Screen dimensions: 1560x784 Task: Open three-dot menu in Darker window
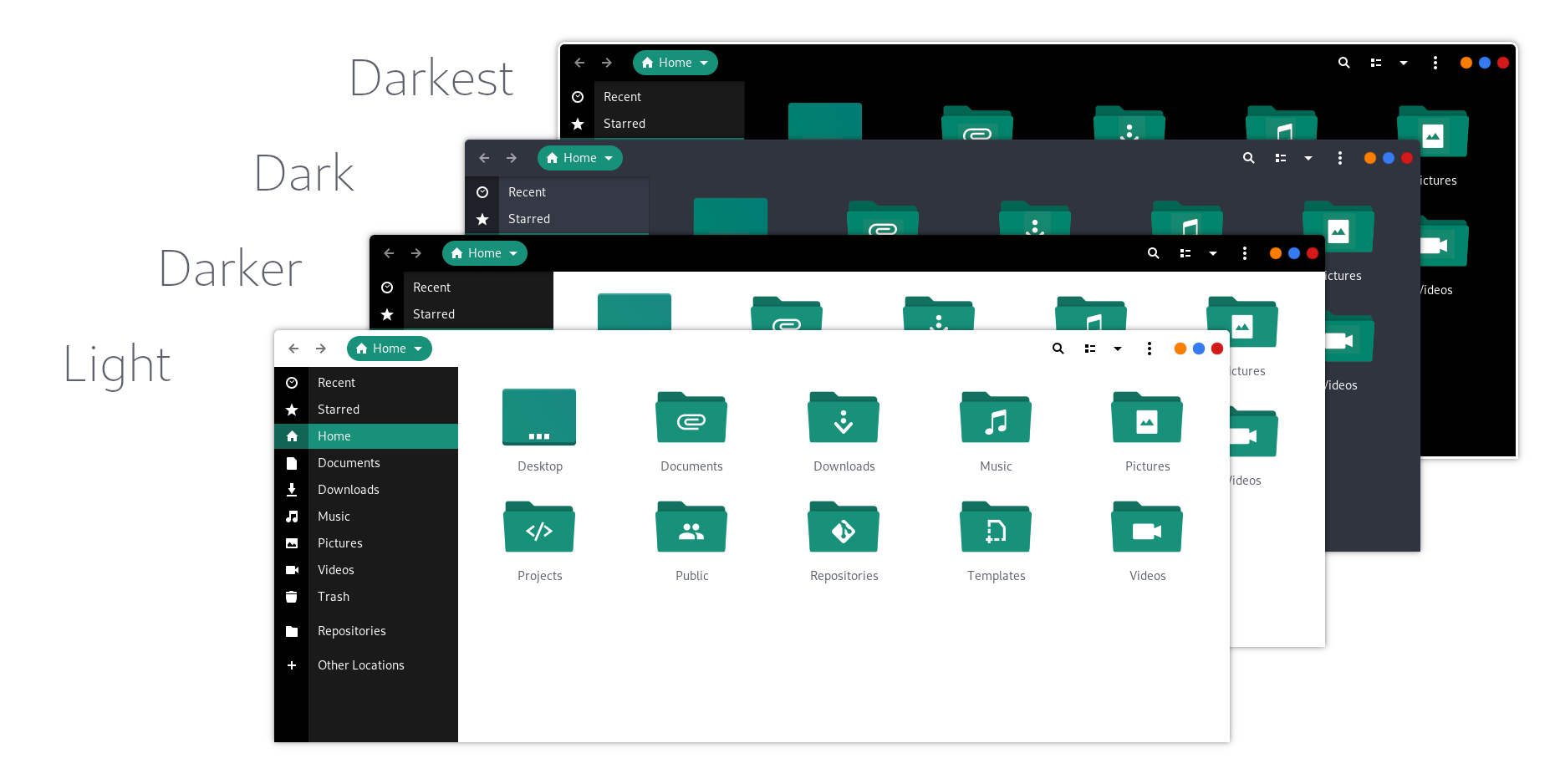tap(1245, 253)
